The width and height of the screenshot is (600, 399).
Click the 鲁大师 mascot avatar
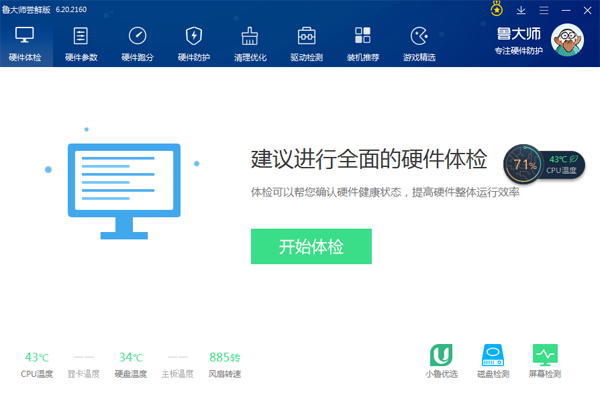(567, 40)
